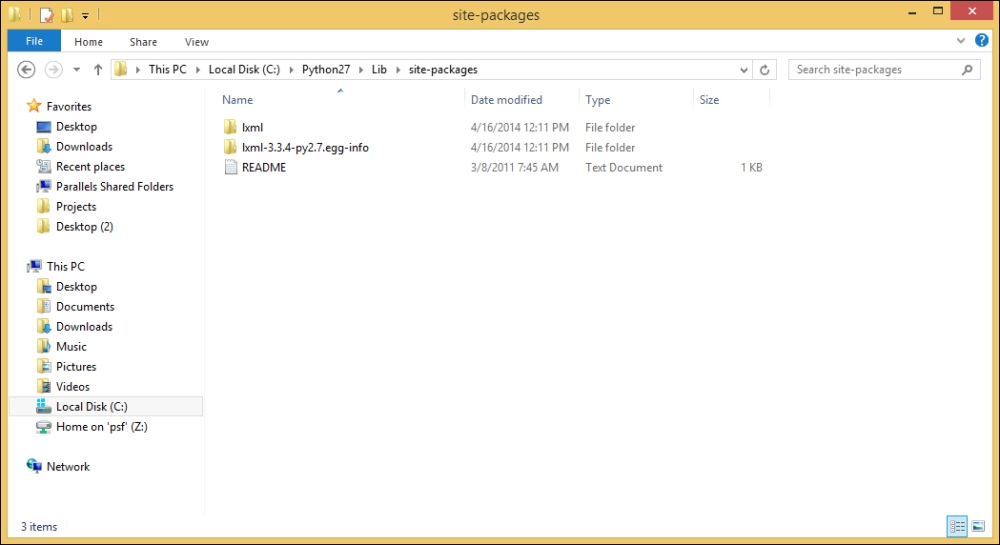Click the window folder icon in title bar
Viewport: 1000px width, 545px height.
(x=15, y=14)
